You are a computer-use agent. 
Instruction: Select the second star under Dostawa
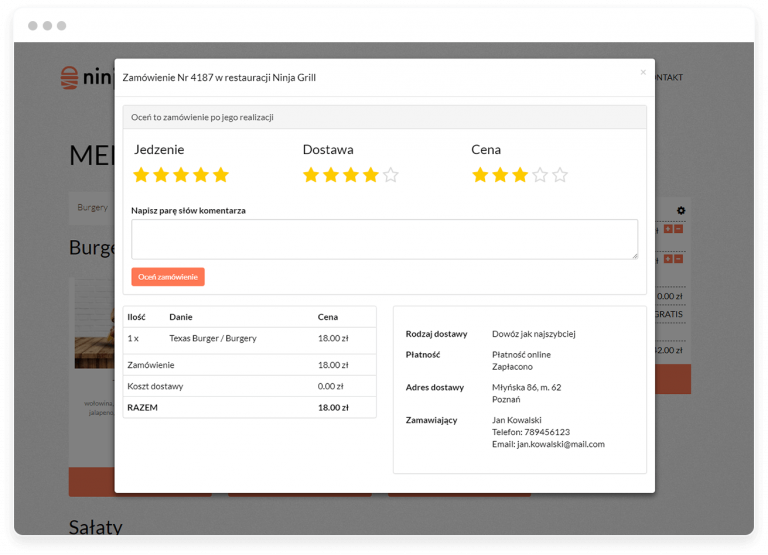(330, 175)
